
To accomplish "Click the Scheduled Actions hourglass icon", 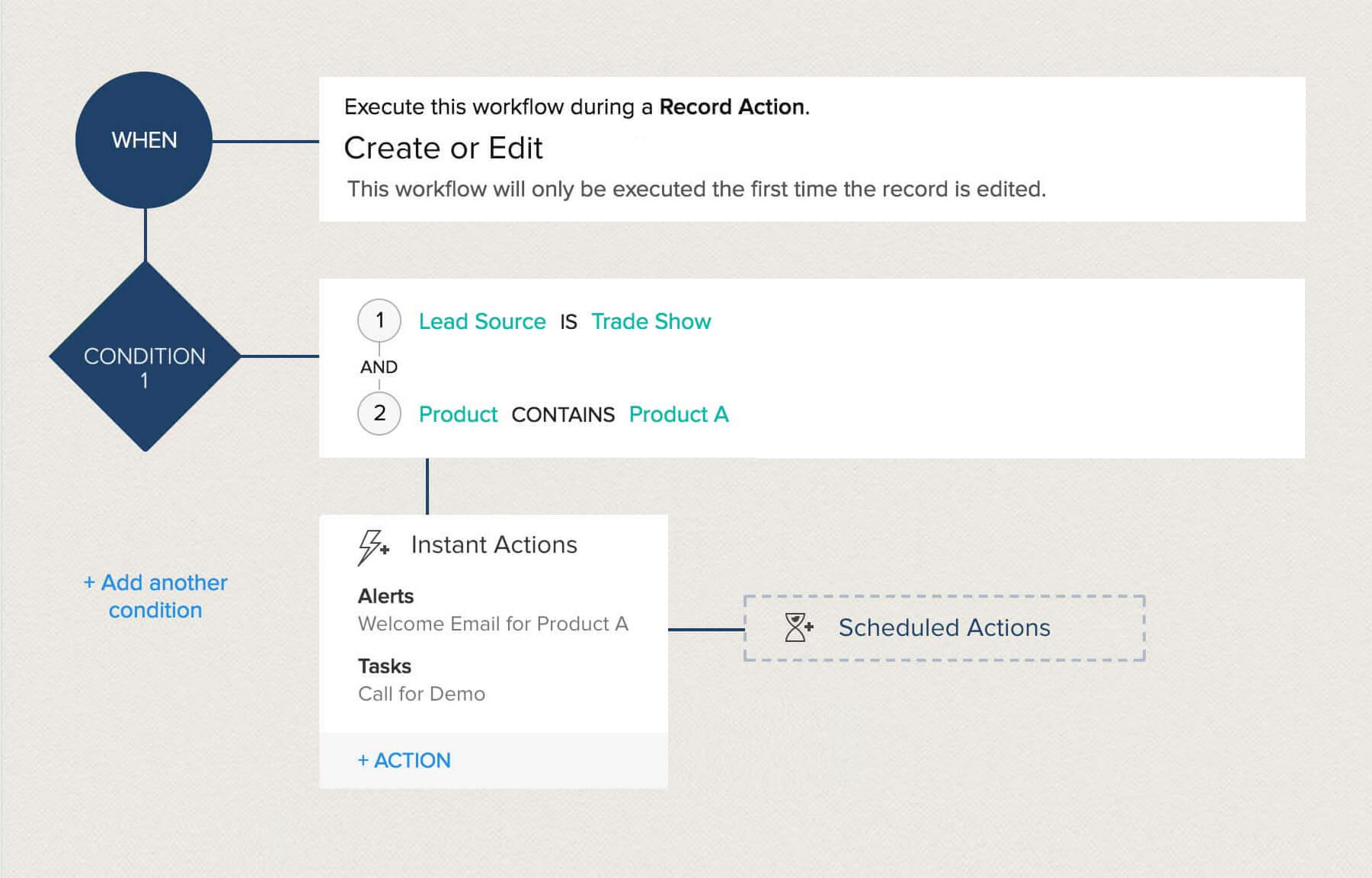I will [x=798, y=627].
